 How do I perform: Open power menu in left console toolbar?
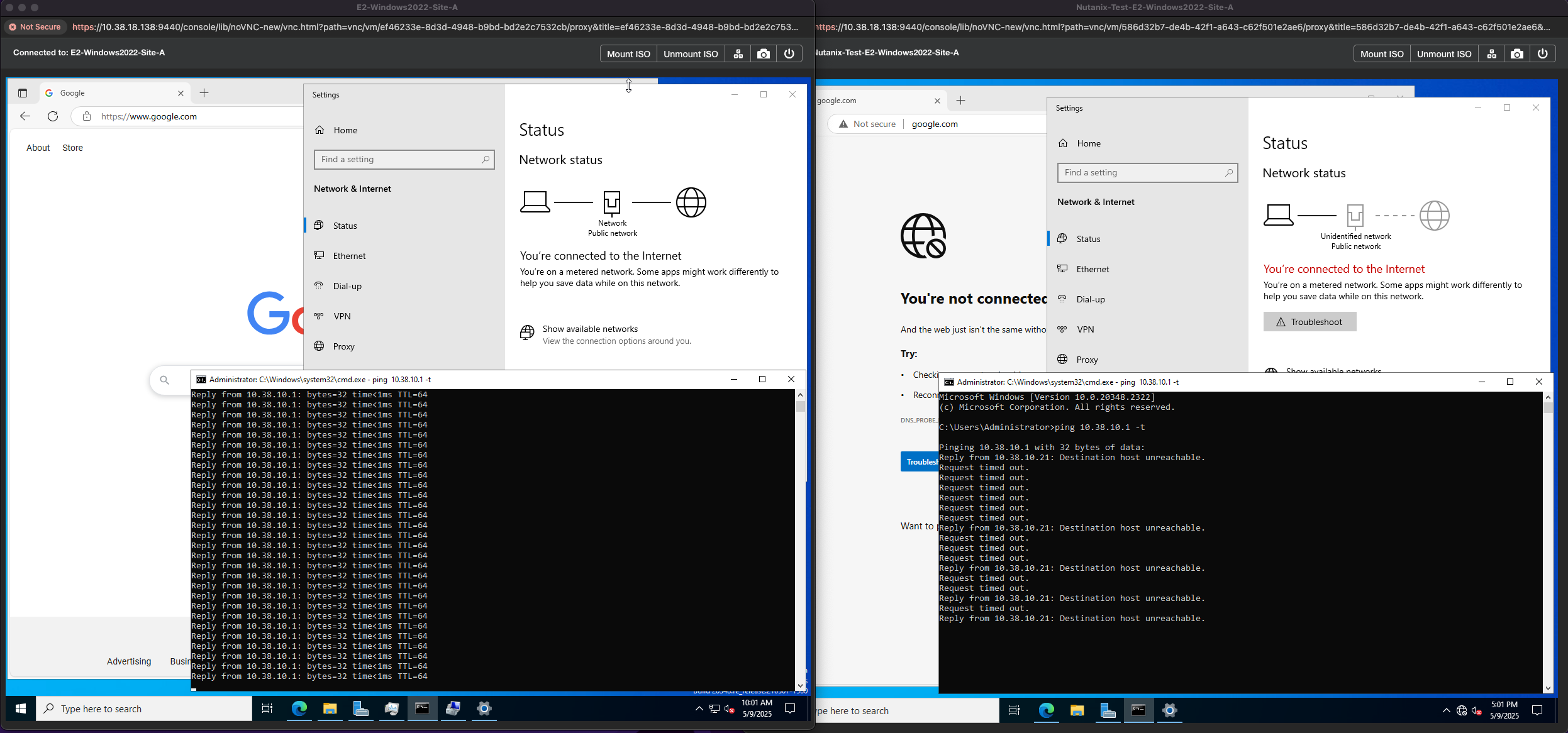coord(789,54)
